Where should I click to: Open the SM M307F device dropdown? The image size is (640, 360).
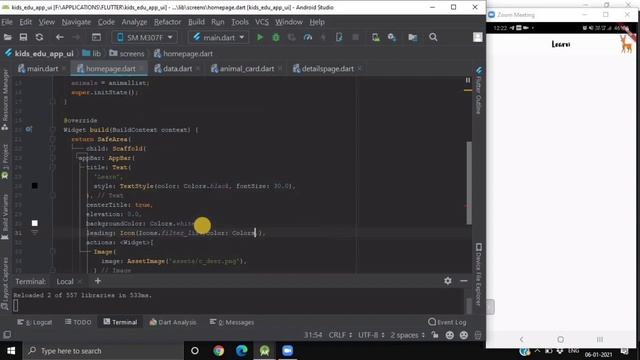tap(144, 37)
